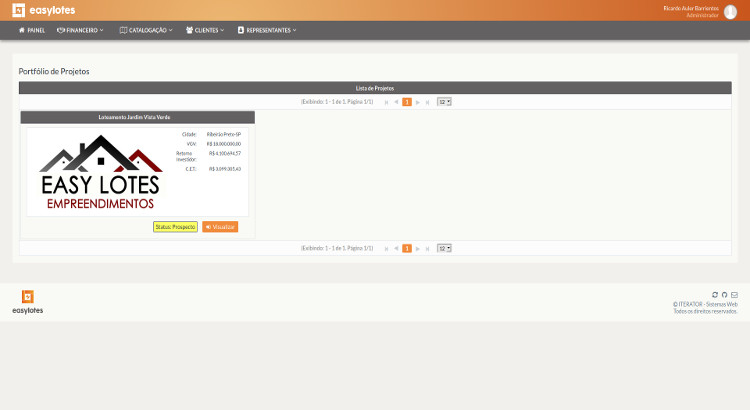Select the Retorno investidor value R$ 4.100.694,57

point(225,154)
